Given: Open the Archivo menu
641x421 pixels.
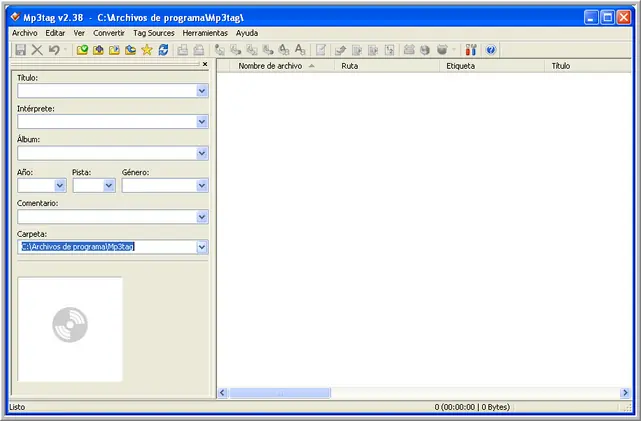Looking at the screenshot, I should point(25,33).
